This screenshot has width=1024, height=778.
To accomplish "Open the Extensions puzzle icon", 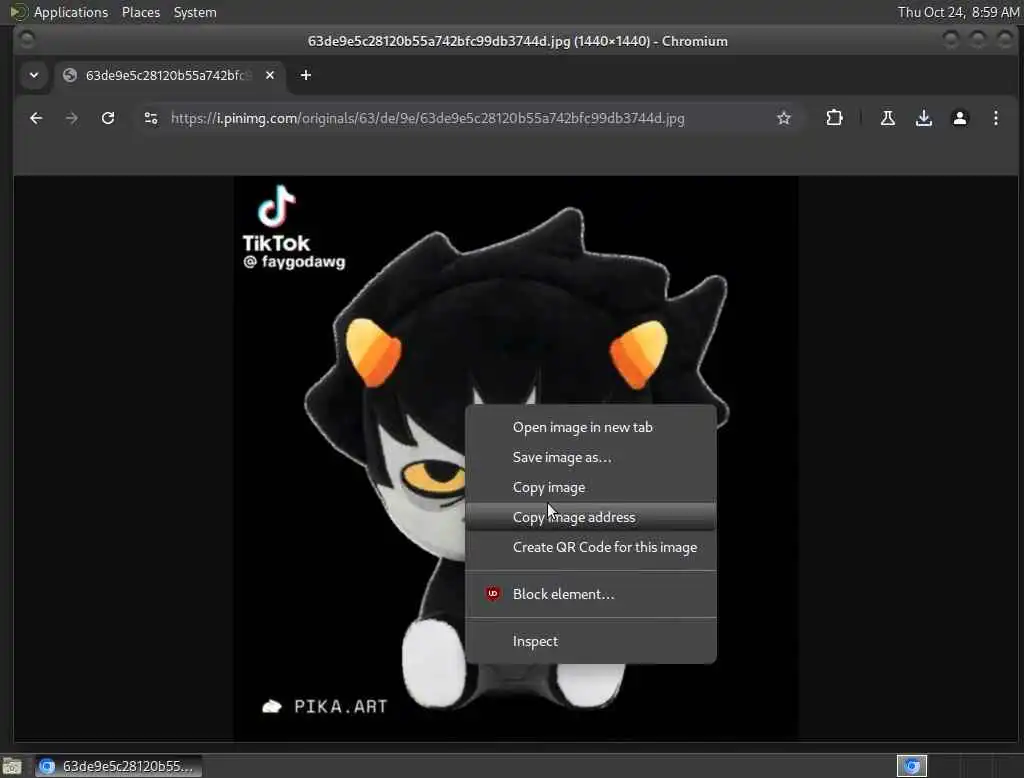I will [834, 118].
